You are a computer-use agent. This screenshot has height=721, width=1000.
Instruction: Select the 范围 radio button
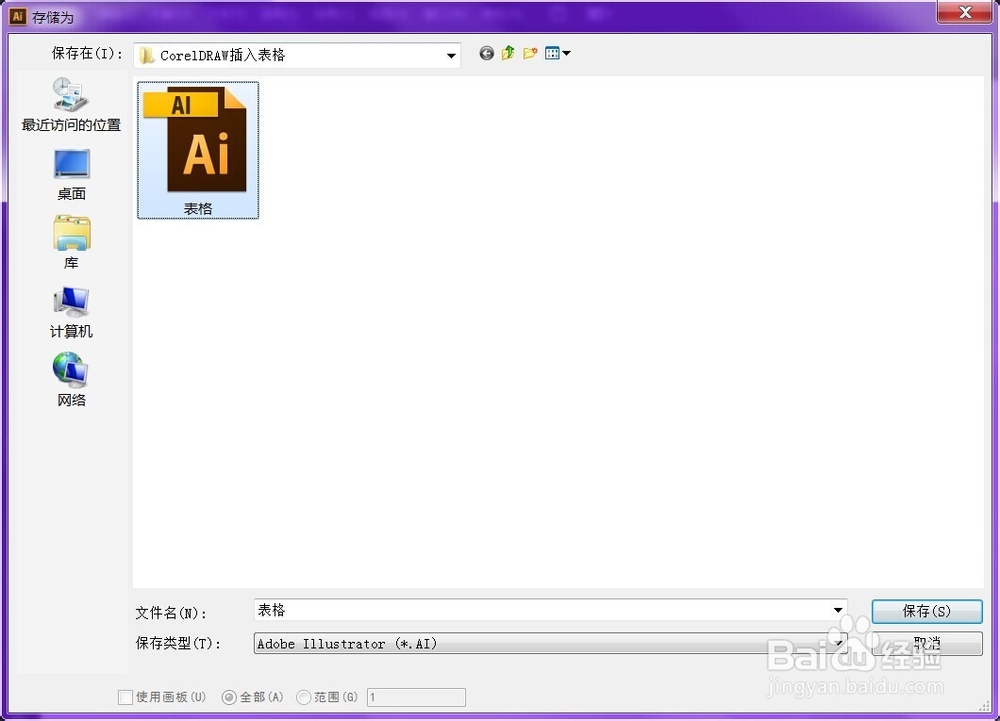pos(304,697)
